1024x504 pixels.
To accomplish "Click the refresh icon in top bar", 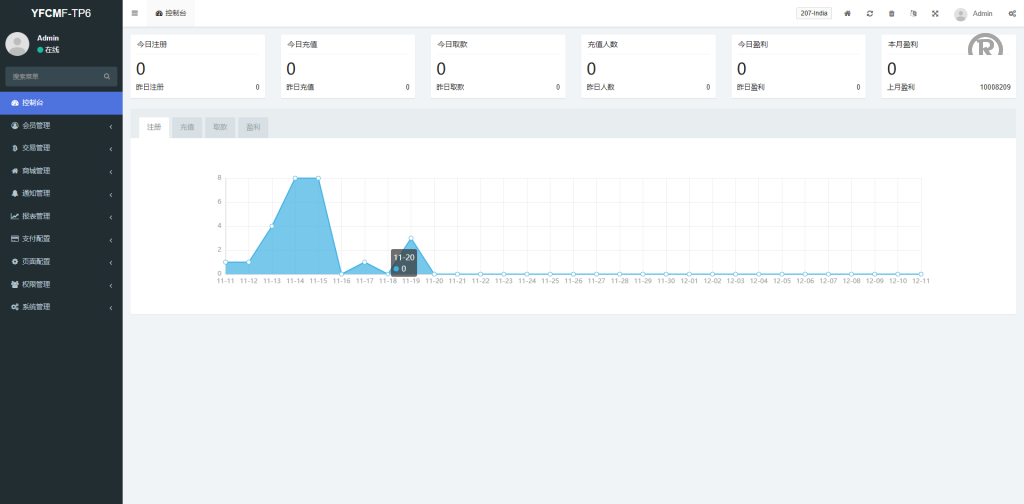I will click(x=870, y=13).
